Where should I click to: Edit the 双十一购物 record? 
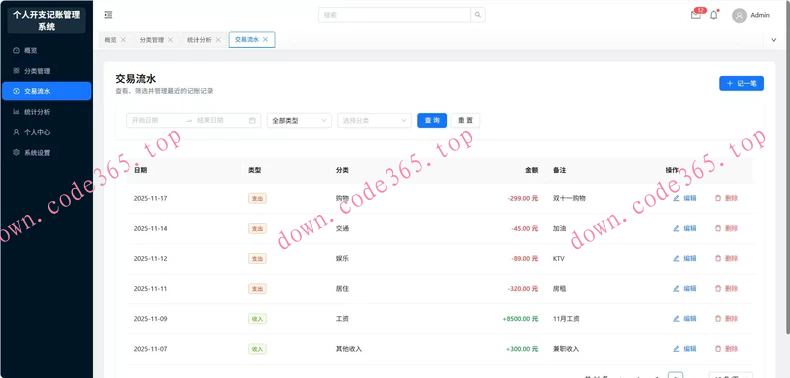pos(685,198)
